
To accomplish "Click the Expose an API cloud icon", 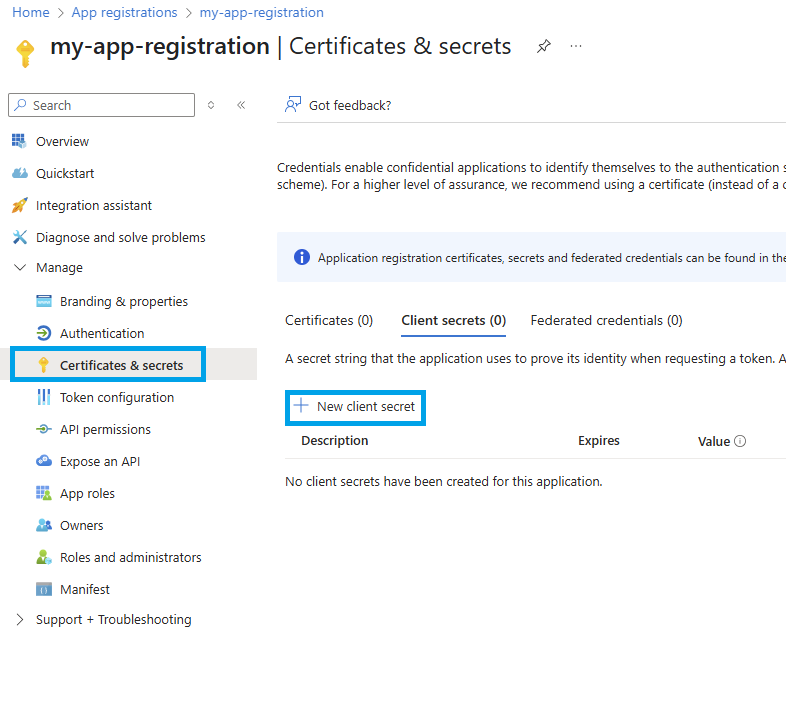I will pyautogui.click(x=44, y=460).
